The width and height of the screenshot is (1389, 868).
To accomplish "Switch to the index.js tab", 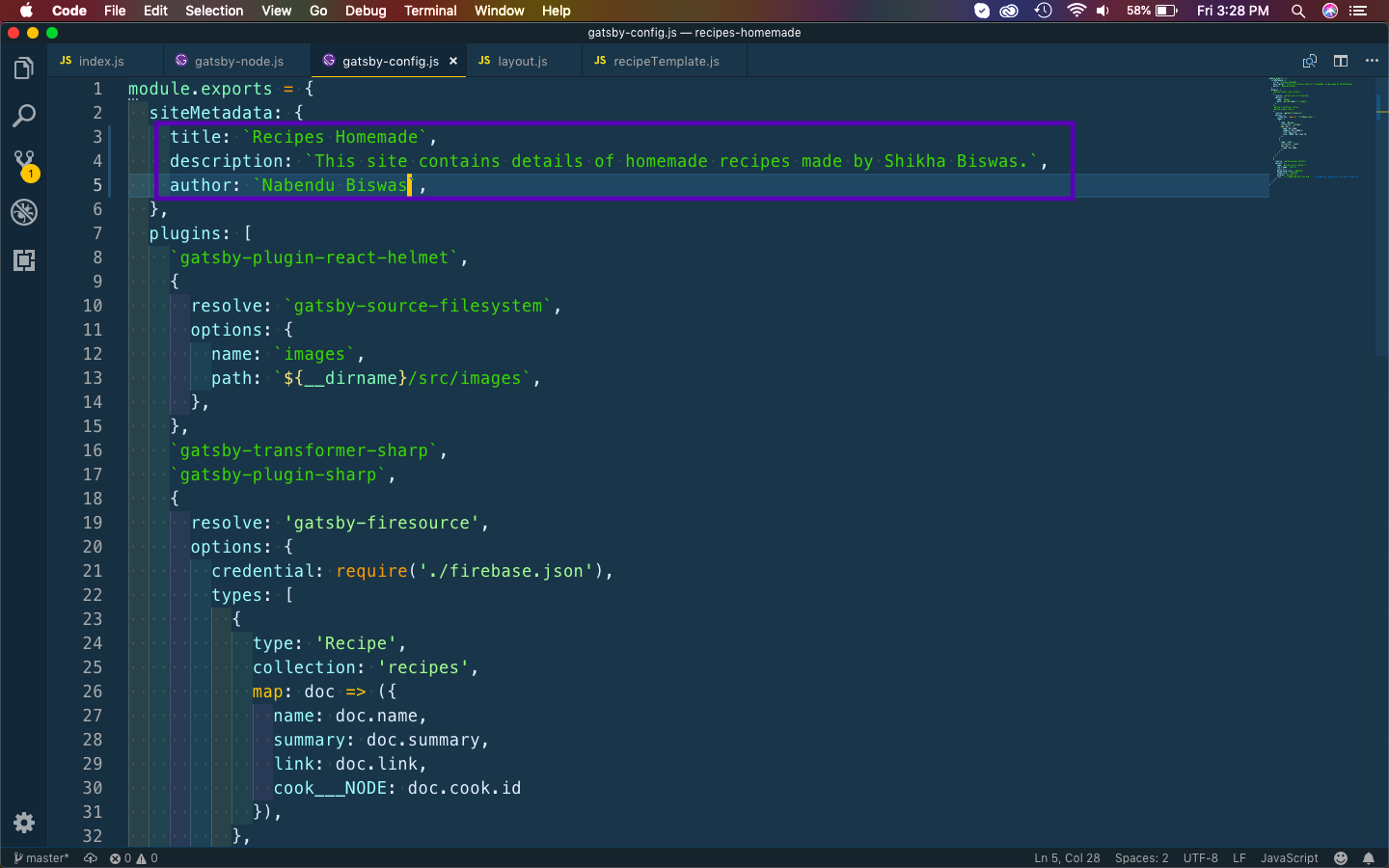I will click(106, 61).
